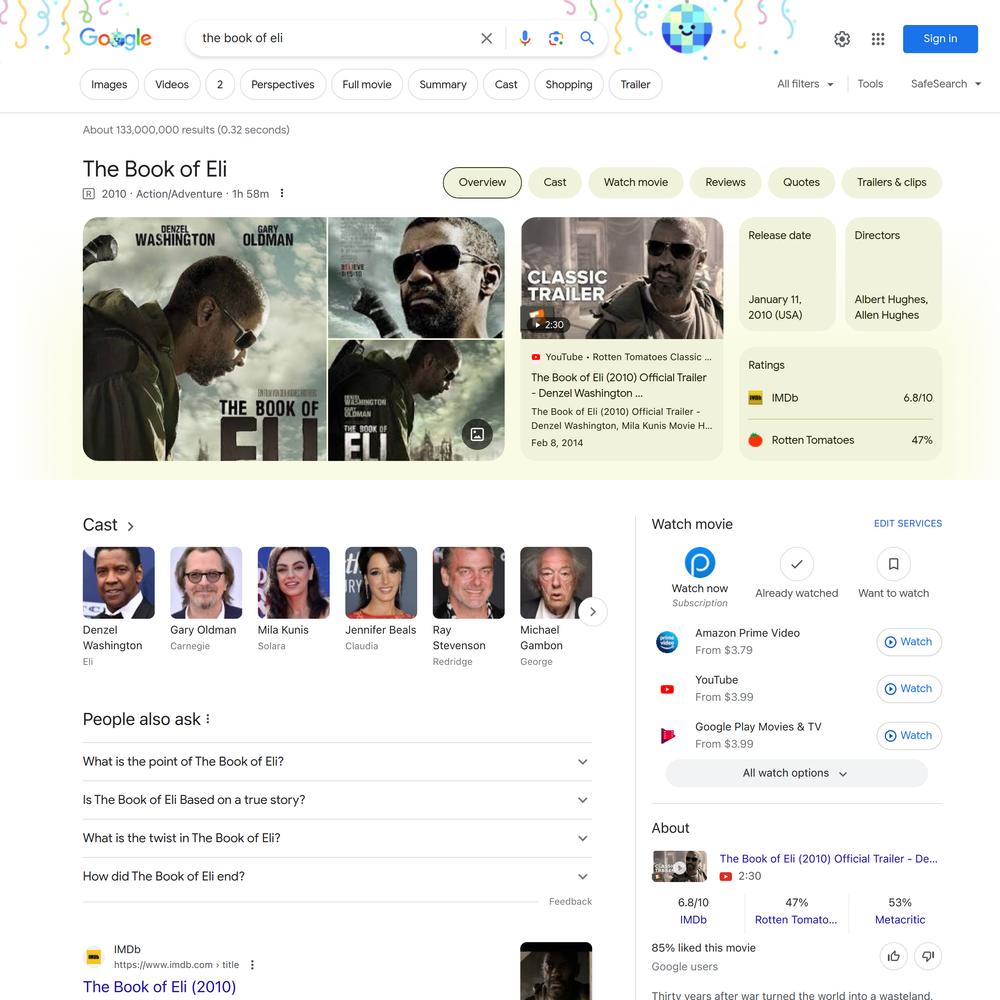Click the Sign in button
The image size is (1000, 1000).
point(940,39)
